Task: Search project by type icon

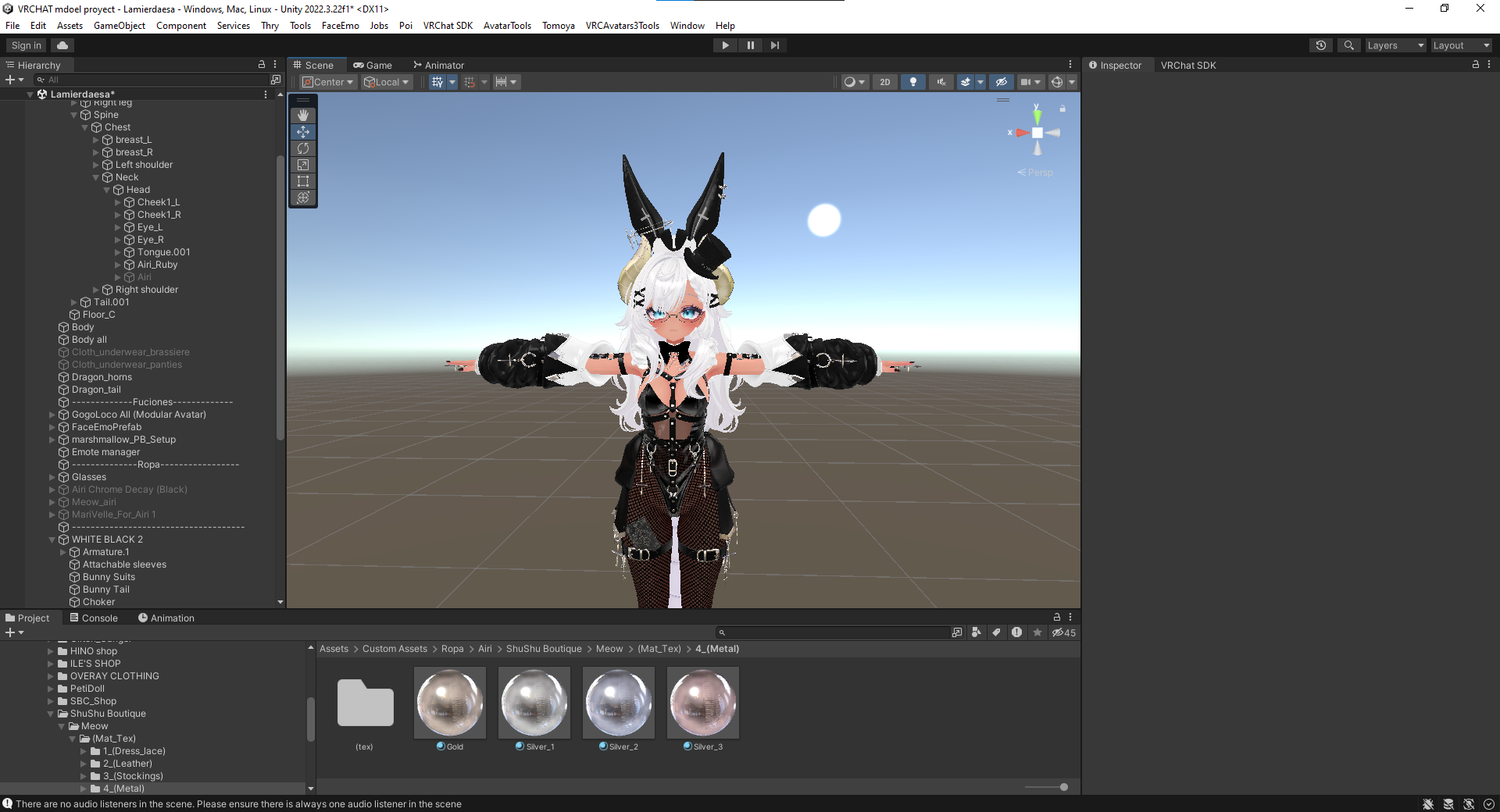Action: [x=977, y=632]
